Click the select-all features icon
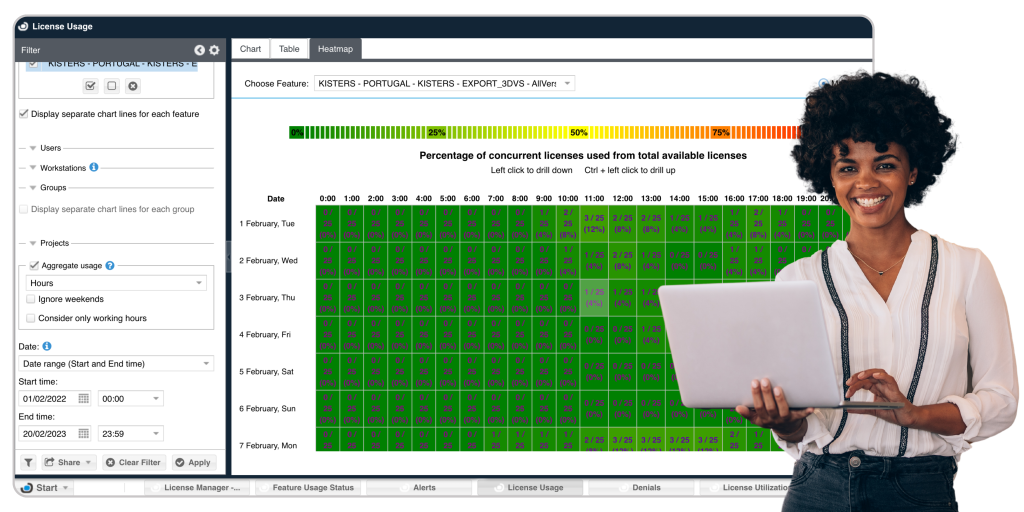 point(91,86)
